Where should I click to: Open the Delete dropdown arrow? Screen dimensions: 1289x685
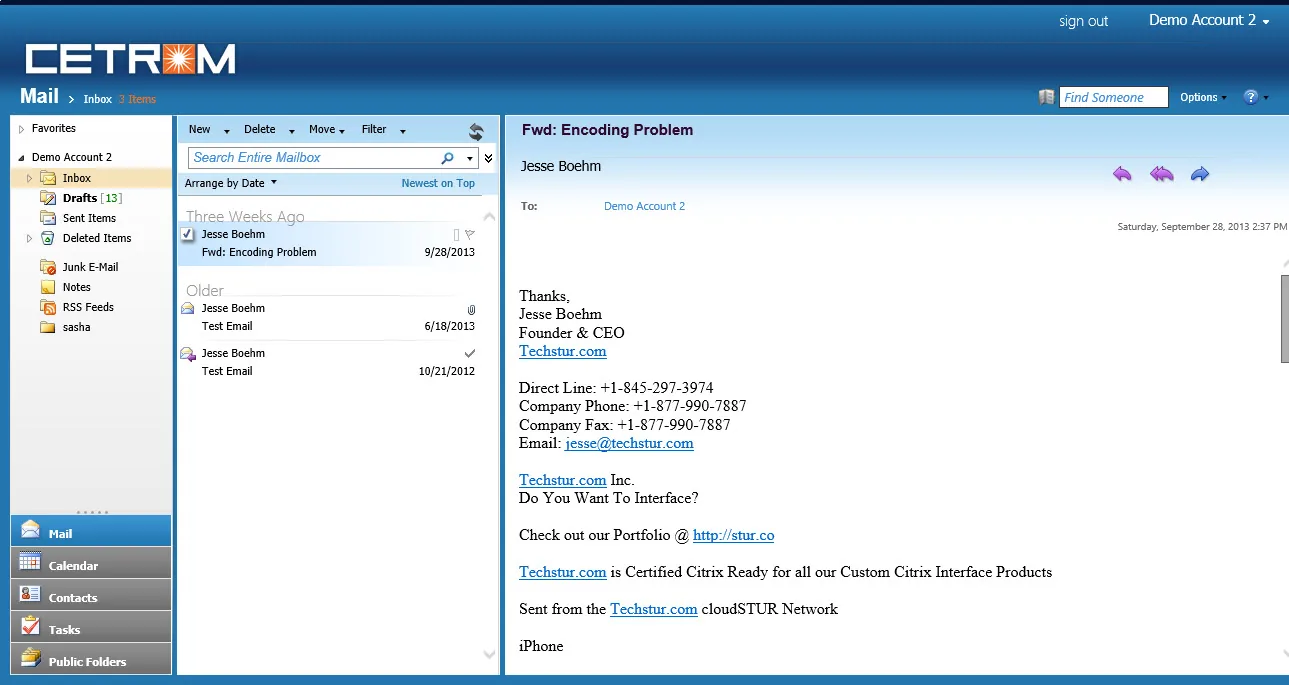click(292, 131)
